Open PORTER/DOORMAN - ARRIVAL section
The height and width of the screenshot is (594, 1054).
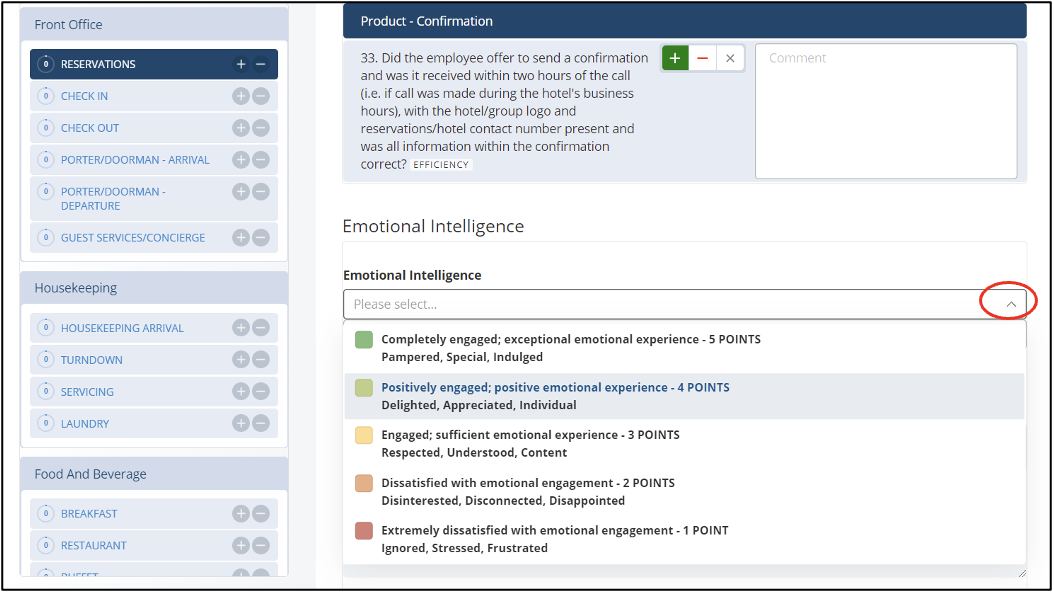[x=135, y=160]
